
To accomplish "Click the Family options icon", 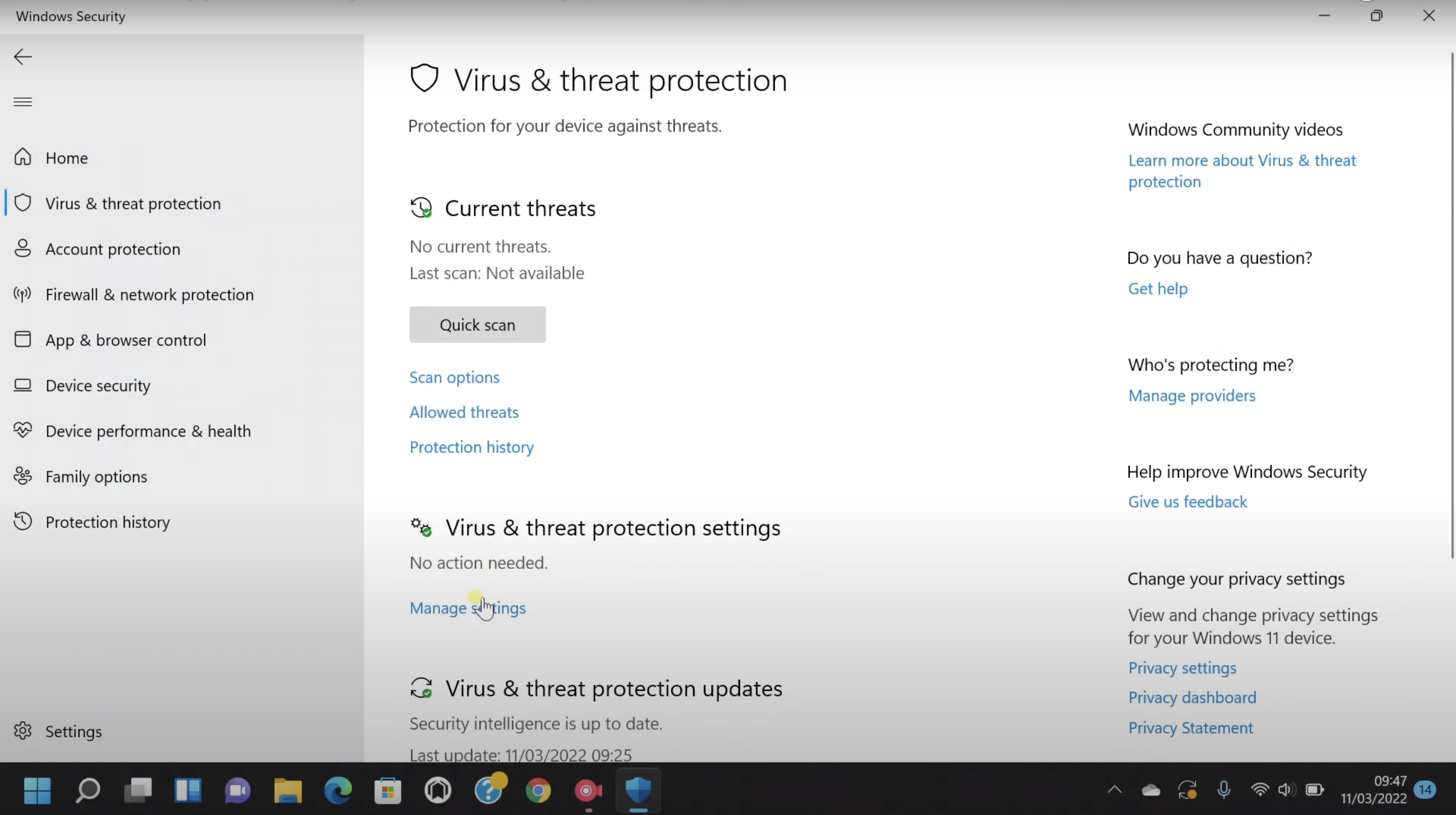I will pos(23,476).
